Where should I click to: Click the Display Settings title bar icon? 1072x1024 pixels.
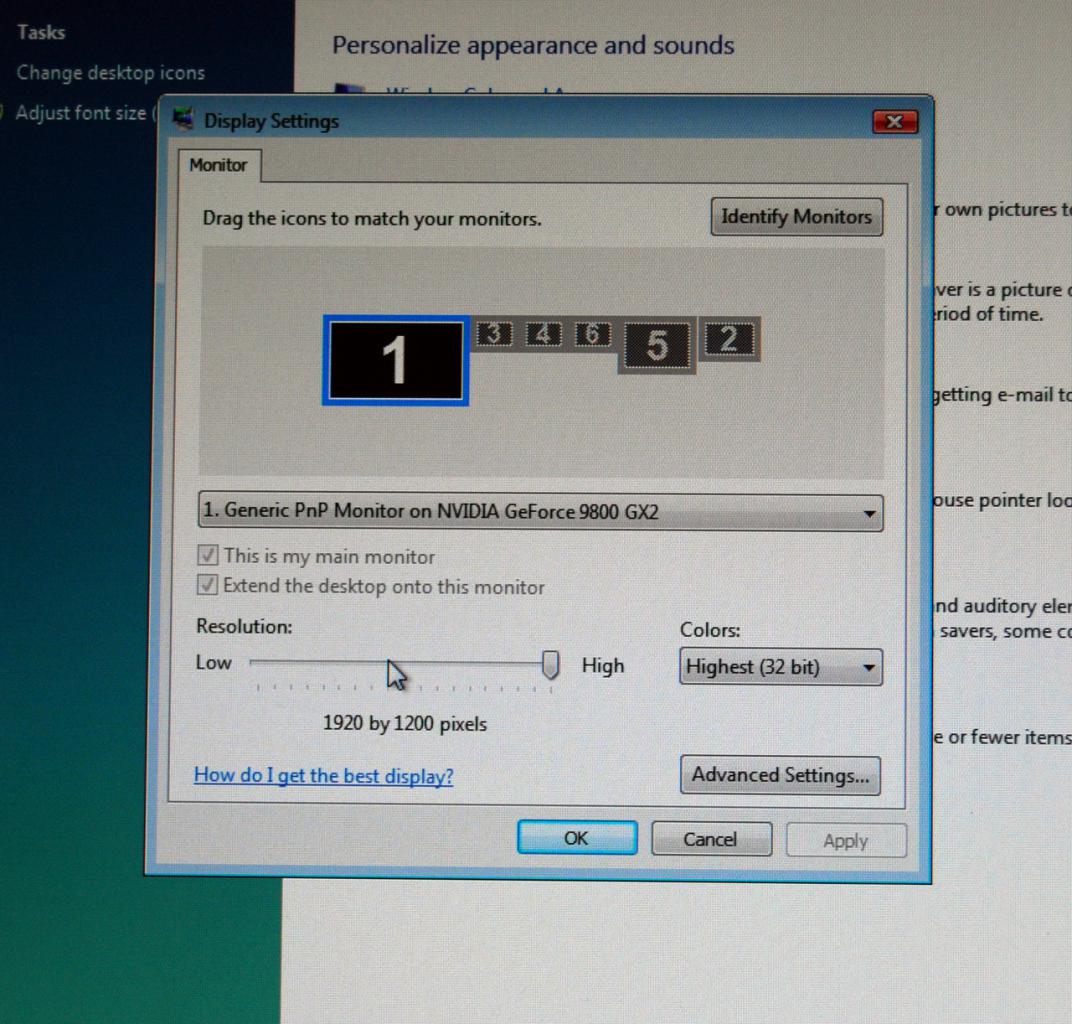click(x=183, y=120)
